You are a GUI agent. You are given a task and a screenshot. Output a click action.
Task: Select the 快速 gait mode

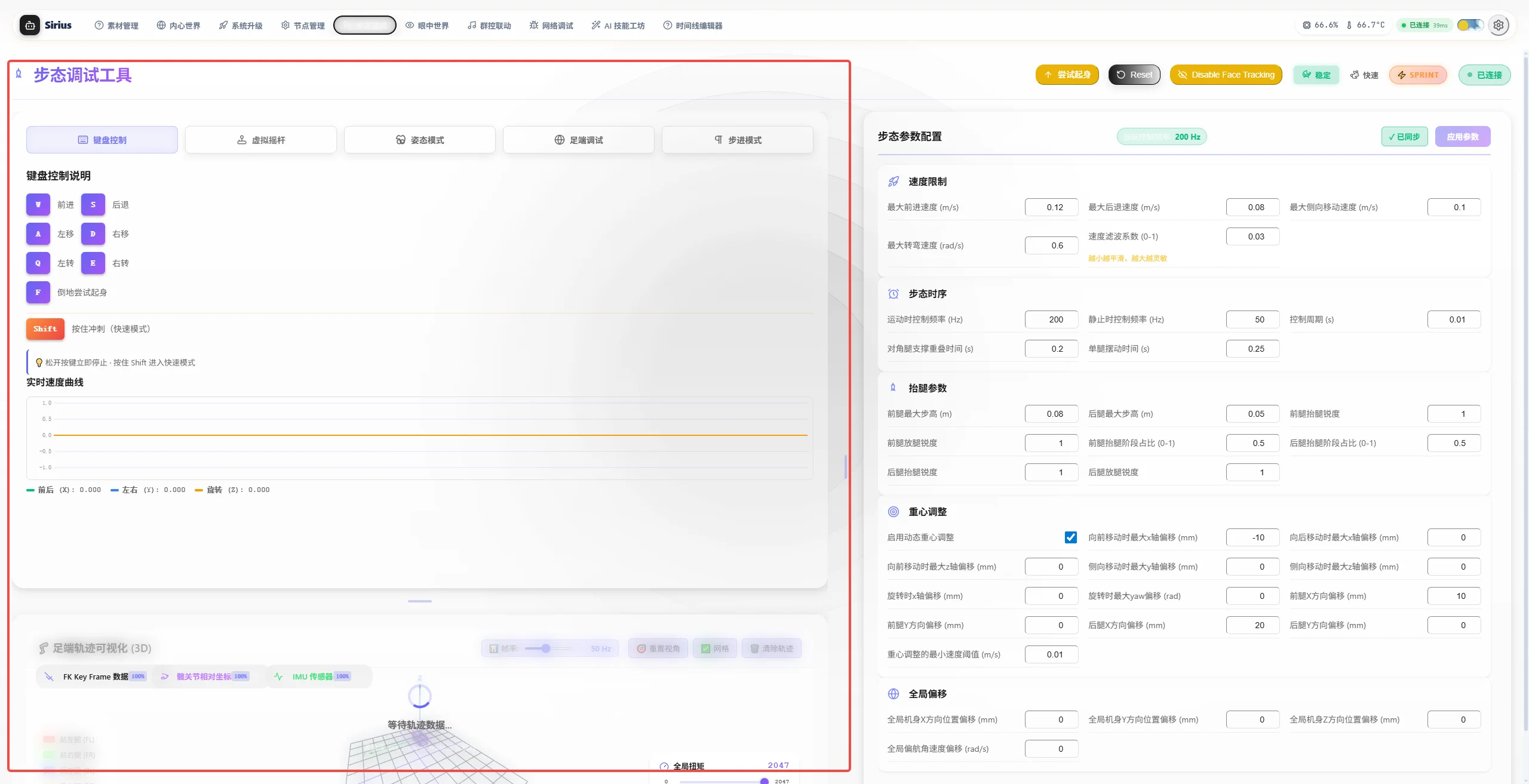click(1364, 75)
